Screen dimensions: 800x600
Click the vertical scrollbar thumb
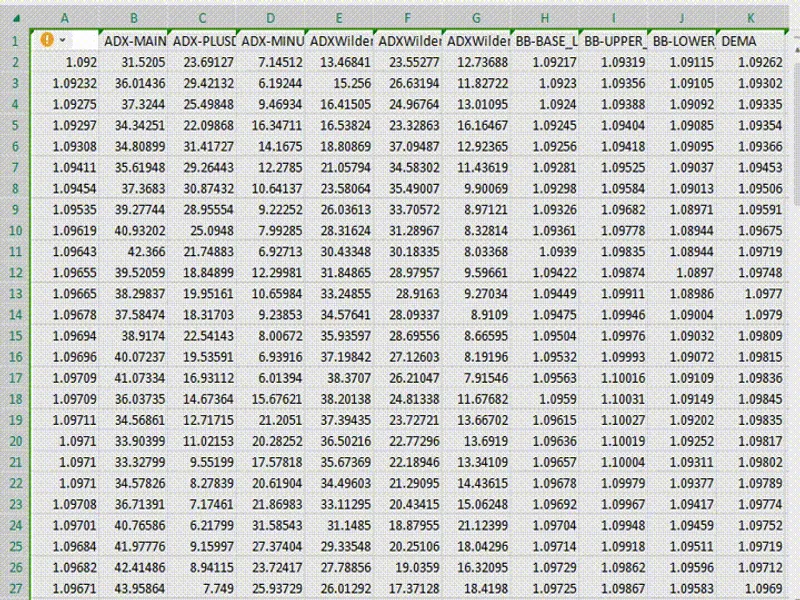click(795, 135)
